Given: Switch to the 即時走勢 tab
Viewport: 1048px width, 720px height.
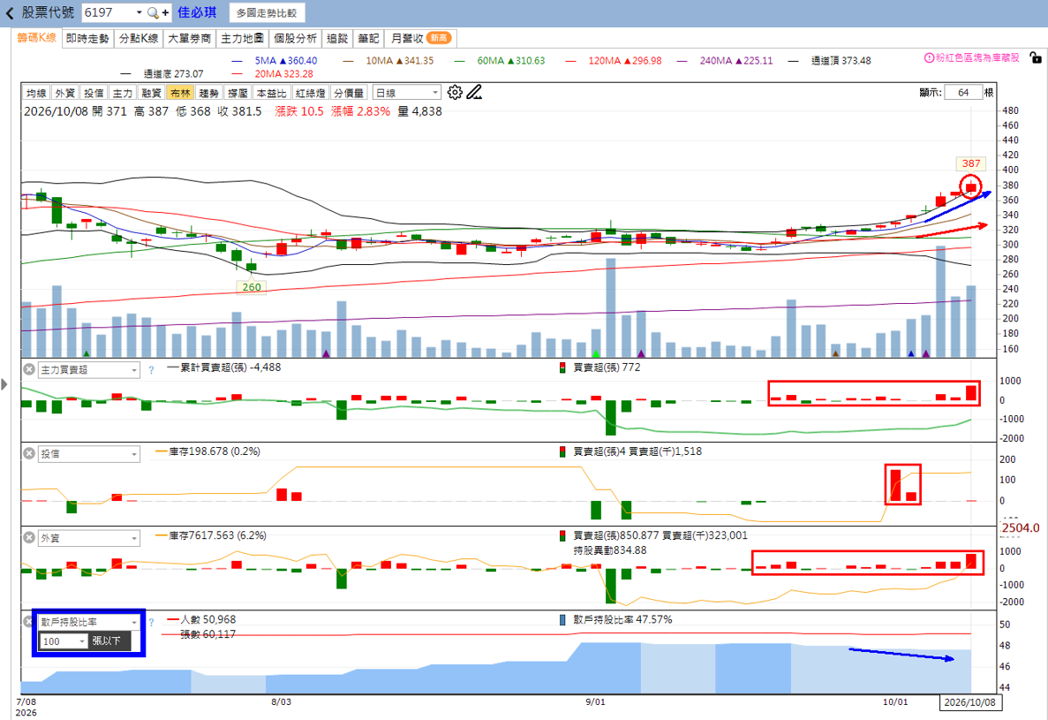Looking at the screenshot, I should pyautogui.click(x=88, y=38).
